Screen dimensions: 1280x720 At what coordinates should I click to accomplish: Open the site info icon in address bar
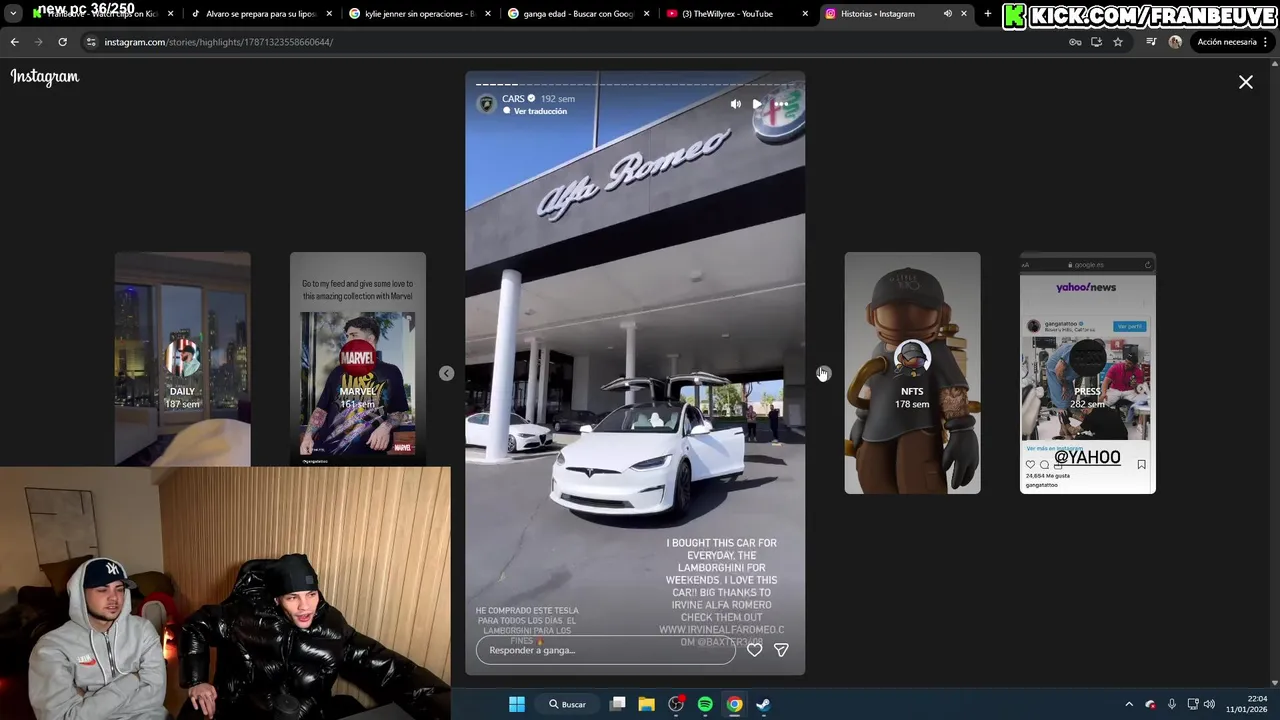coord(91,42)
